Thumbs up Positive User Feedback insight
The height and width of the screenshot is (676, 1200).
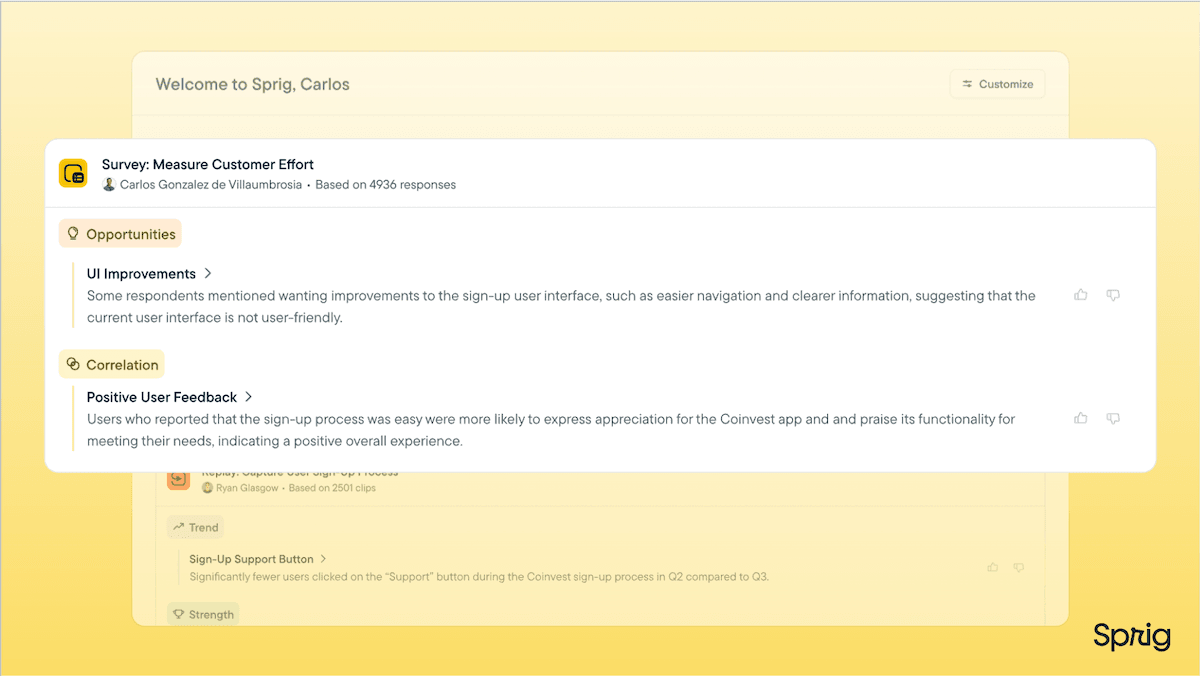1081,419
